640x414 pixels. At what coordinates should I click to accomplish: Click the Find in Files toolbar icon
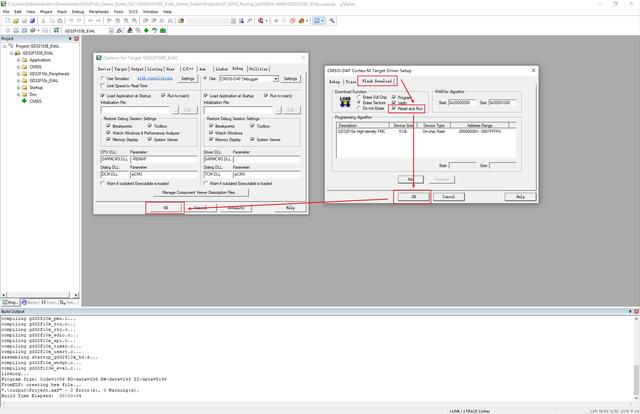click(181, 20)
